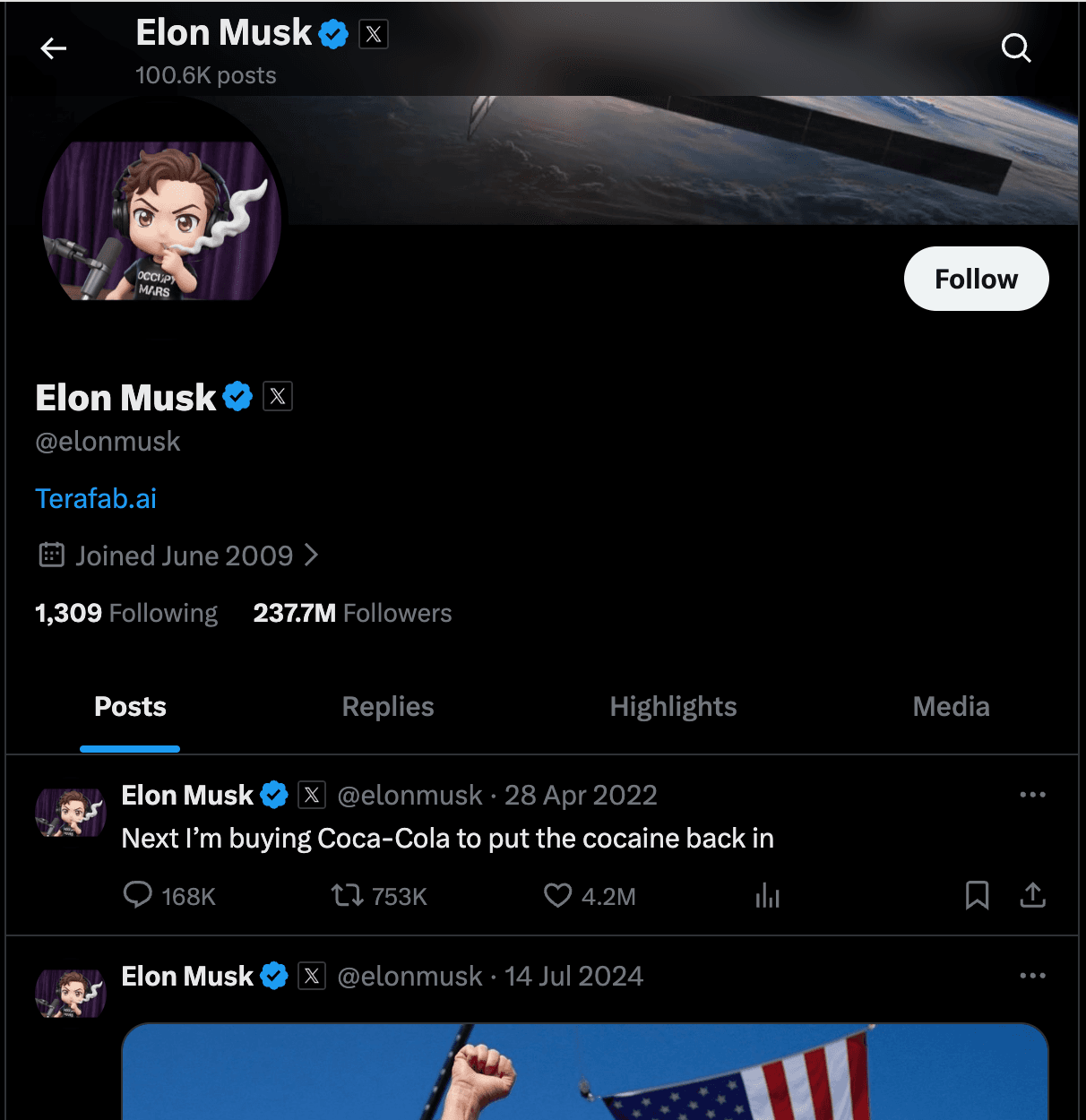The width and height of the screenshot is (1086, 1120).
Task: Open the Terafab.ai link
Action: (x=96, y=498)
